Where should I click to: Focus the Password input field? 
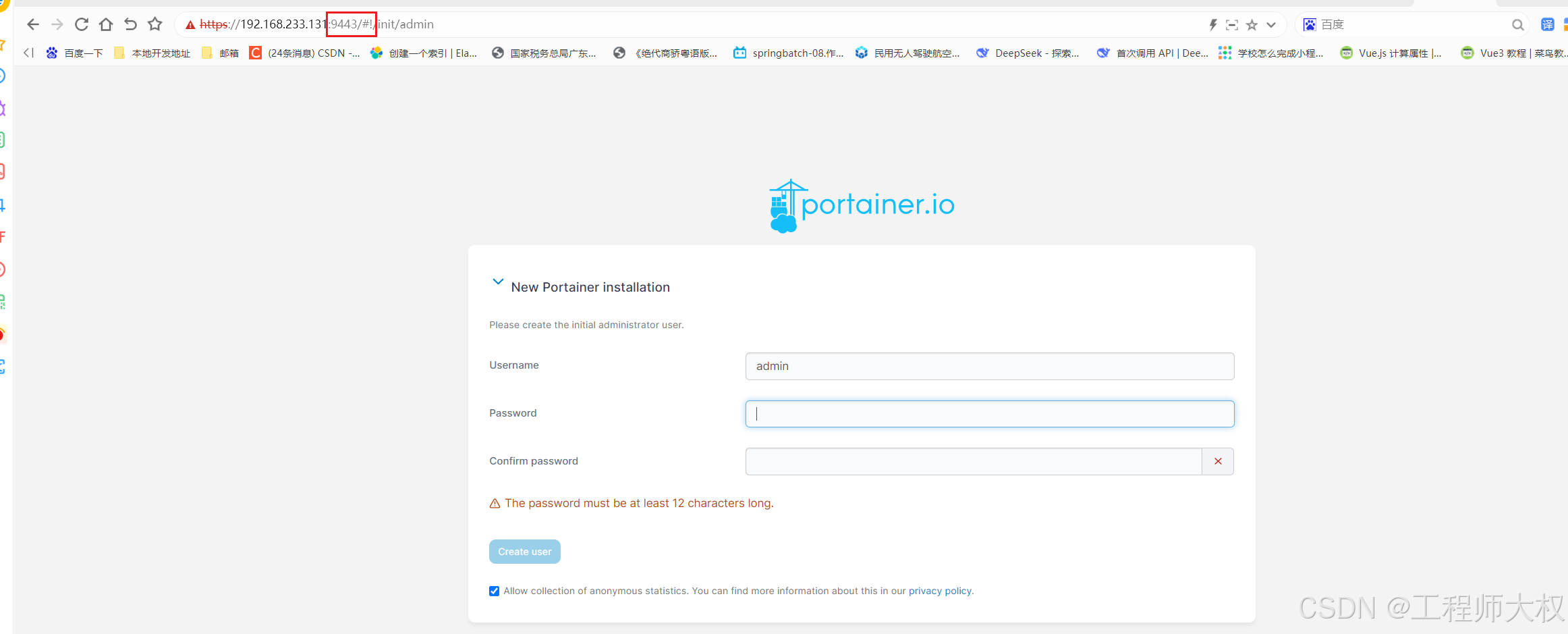[x=990, y=414]
